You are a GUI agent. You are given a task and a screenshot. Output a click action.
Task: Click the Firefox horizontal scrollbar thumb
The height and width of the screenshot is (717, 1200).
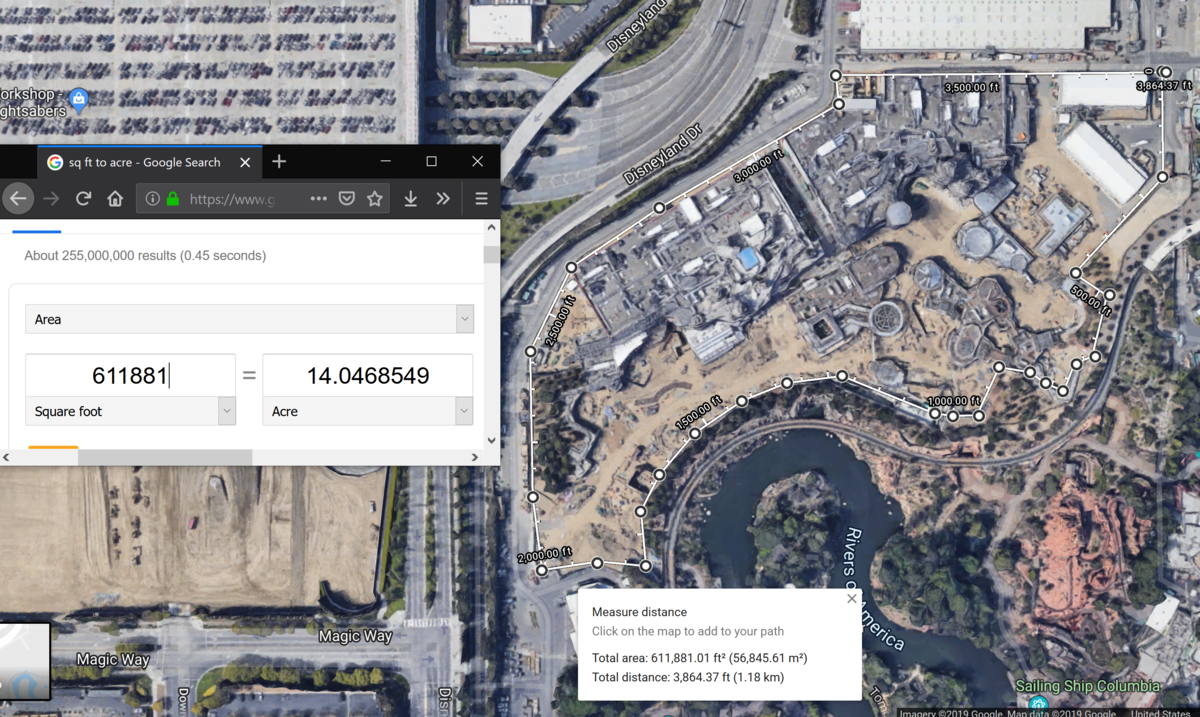tap(165, 457)
